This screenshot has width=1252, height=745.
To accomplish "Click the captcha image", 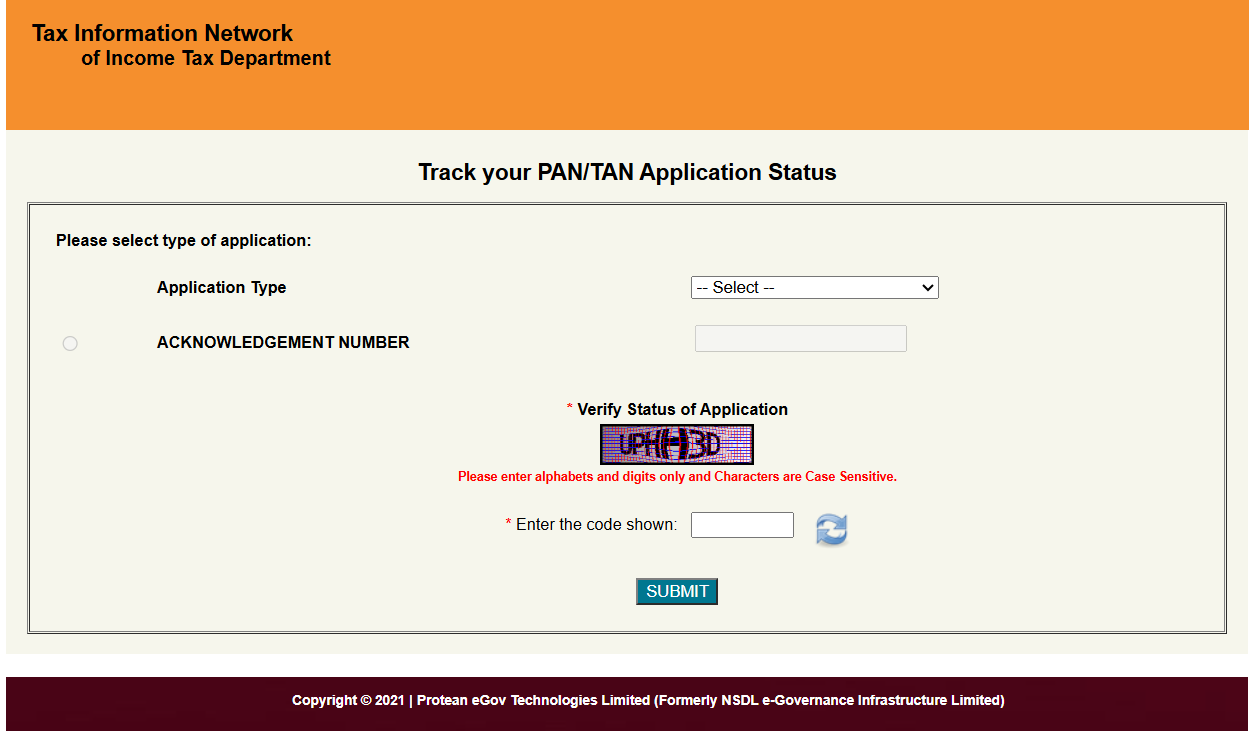I will 677,445.
